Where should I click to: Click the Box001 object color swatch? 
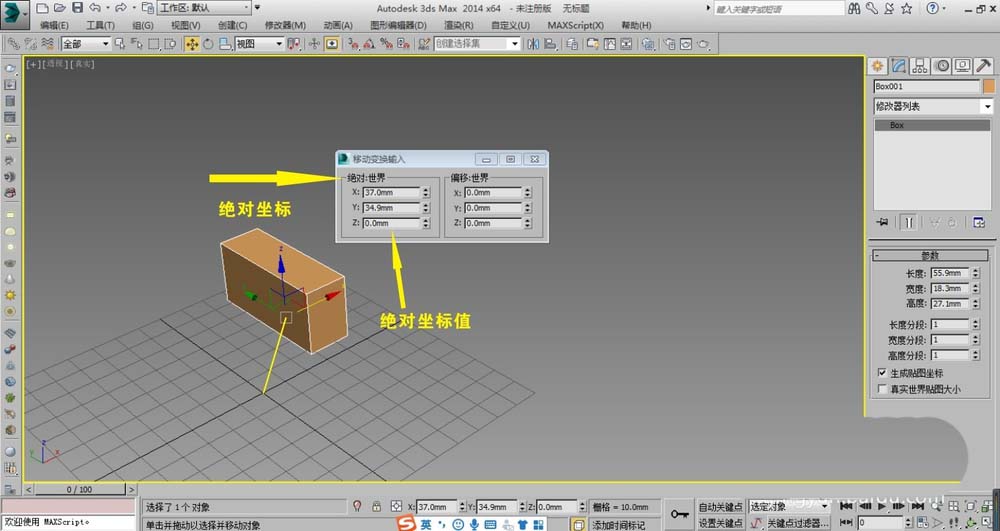(989, 86)
